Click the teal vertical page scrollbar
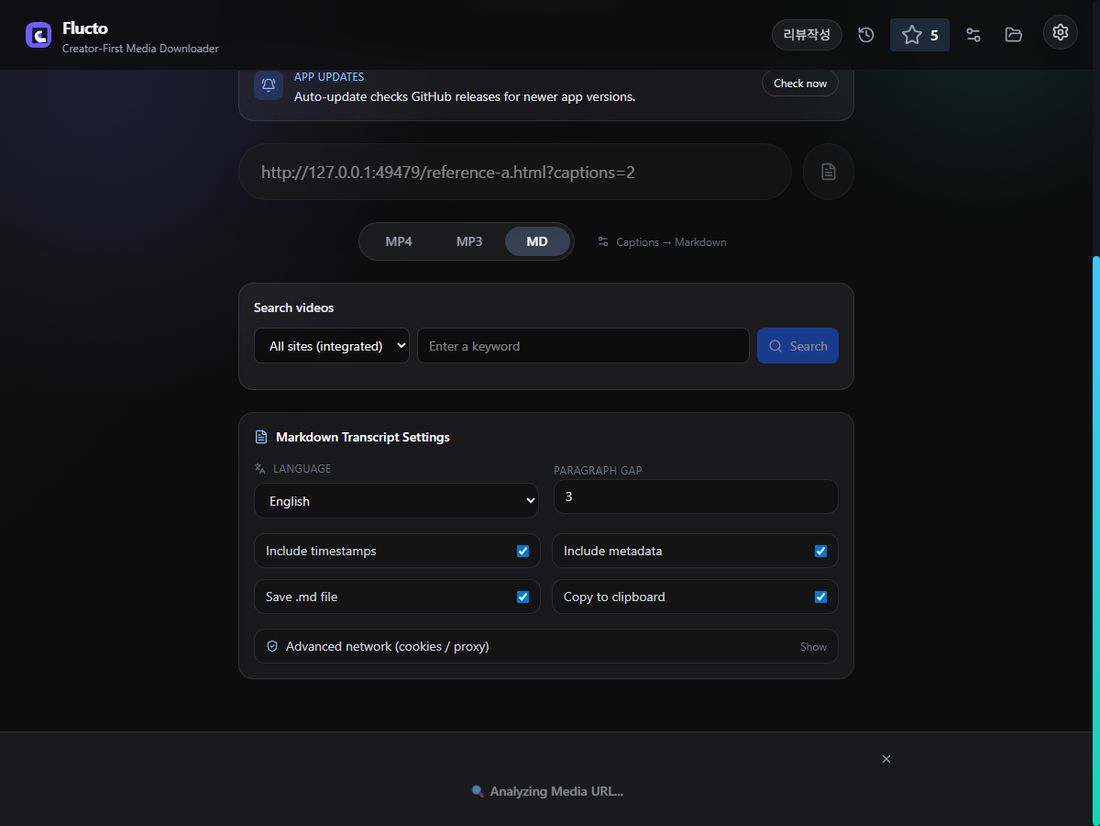The width and height of the screenshot is (1100, 826). 1096,540
